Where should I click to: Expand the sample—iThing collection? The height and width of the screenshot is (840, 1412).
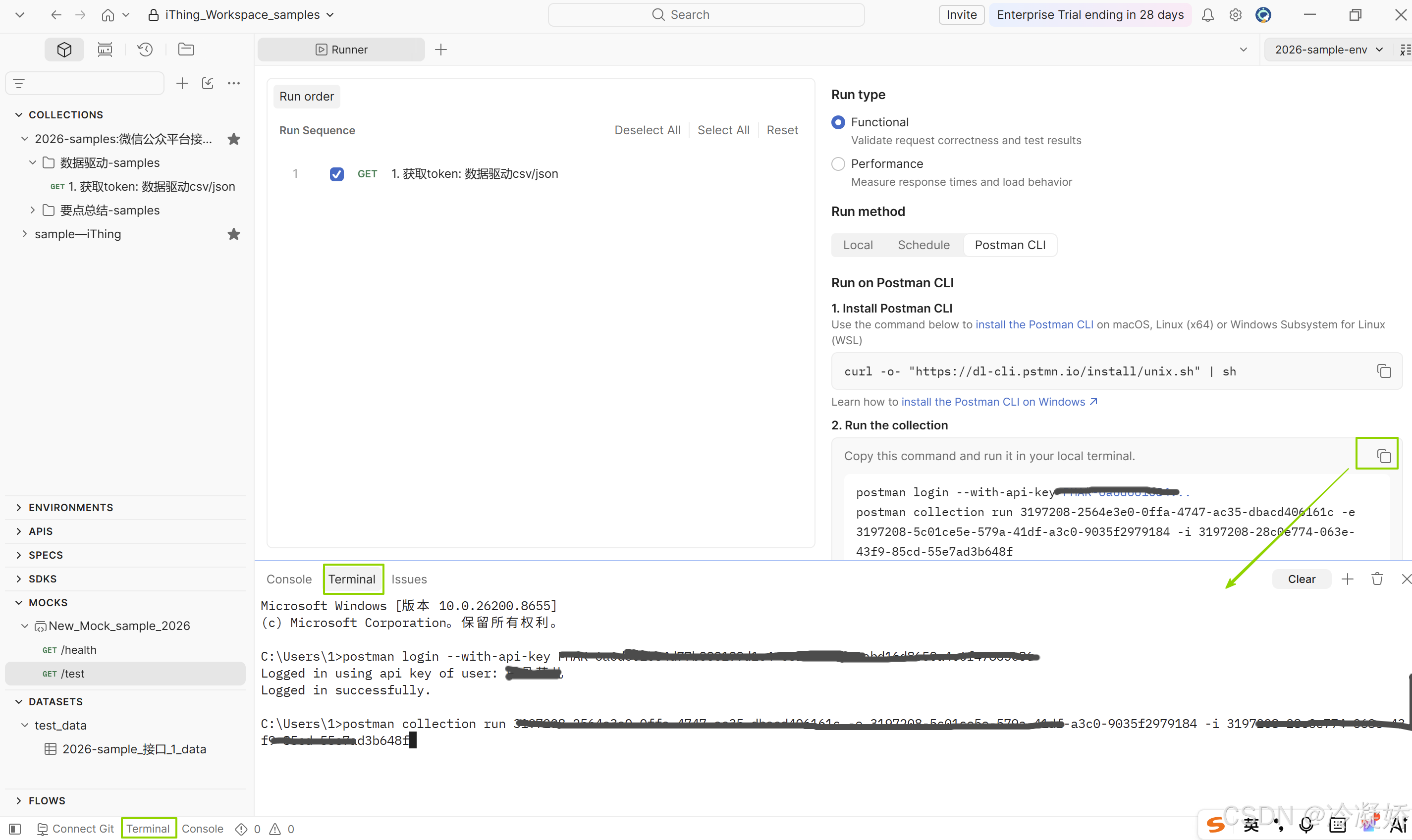coord(24,234)
